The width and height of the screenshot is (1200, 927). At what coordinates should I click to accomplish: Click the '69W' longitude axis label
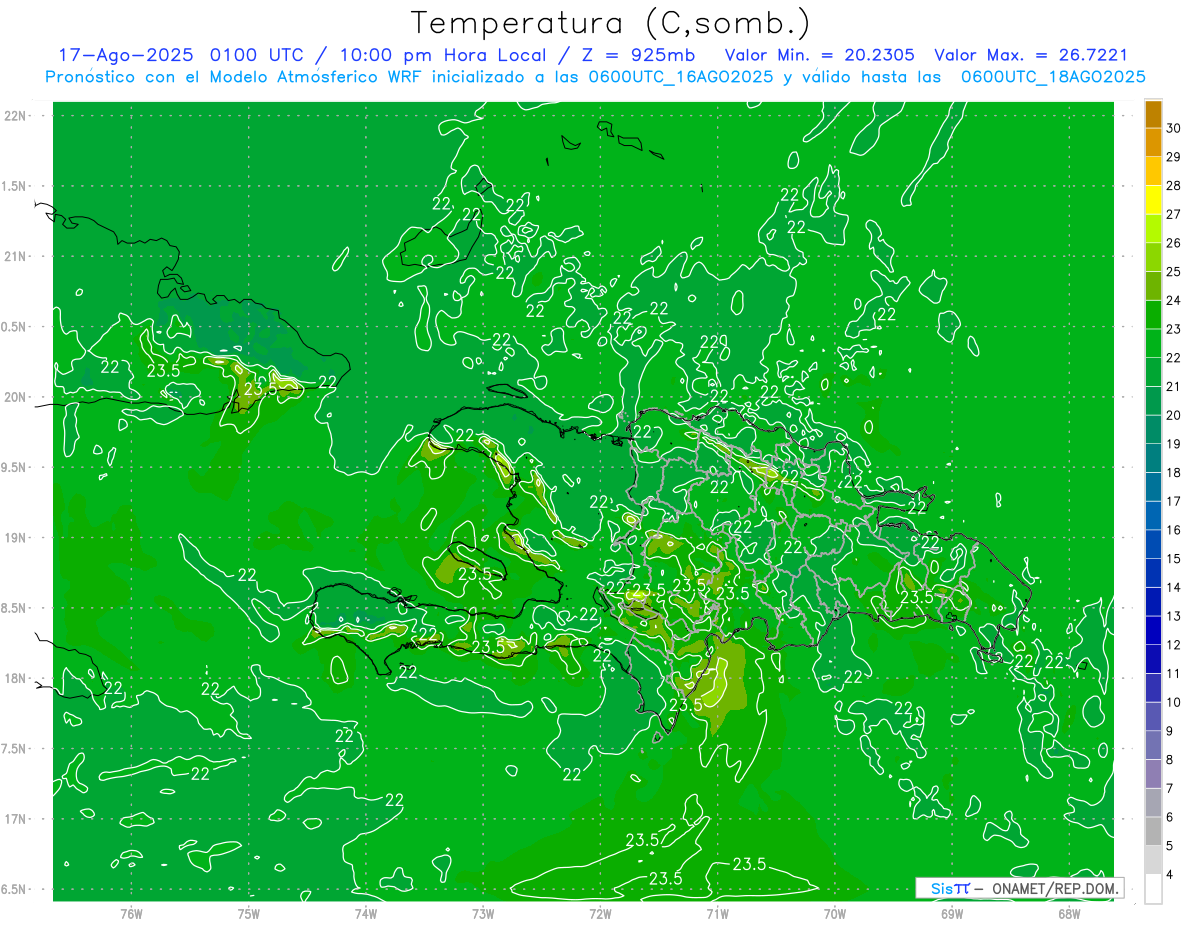[951, 914]
